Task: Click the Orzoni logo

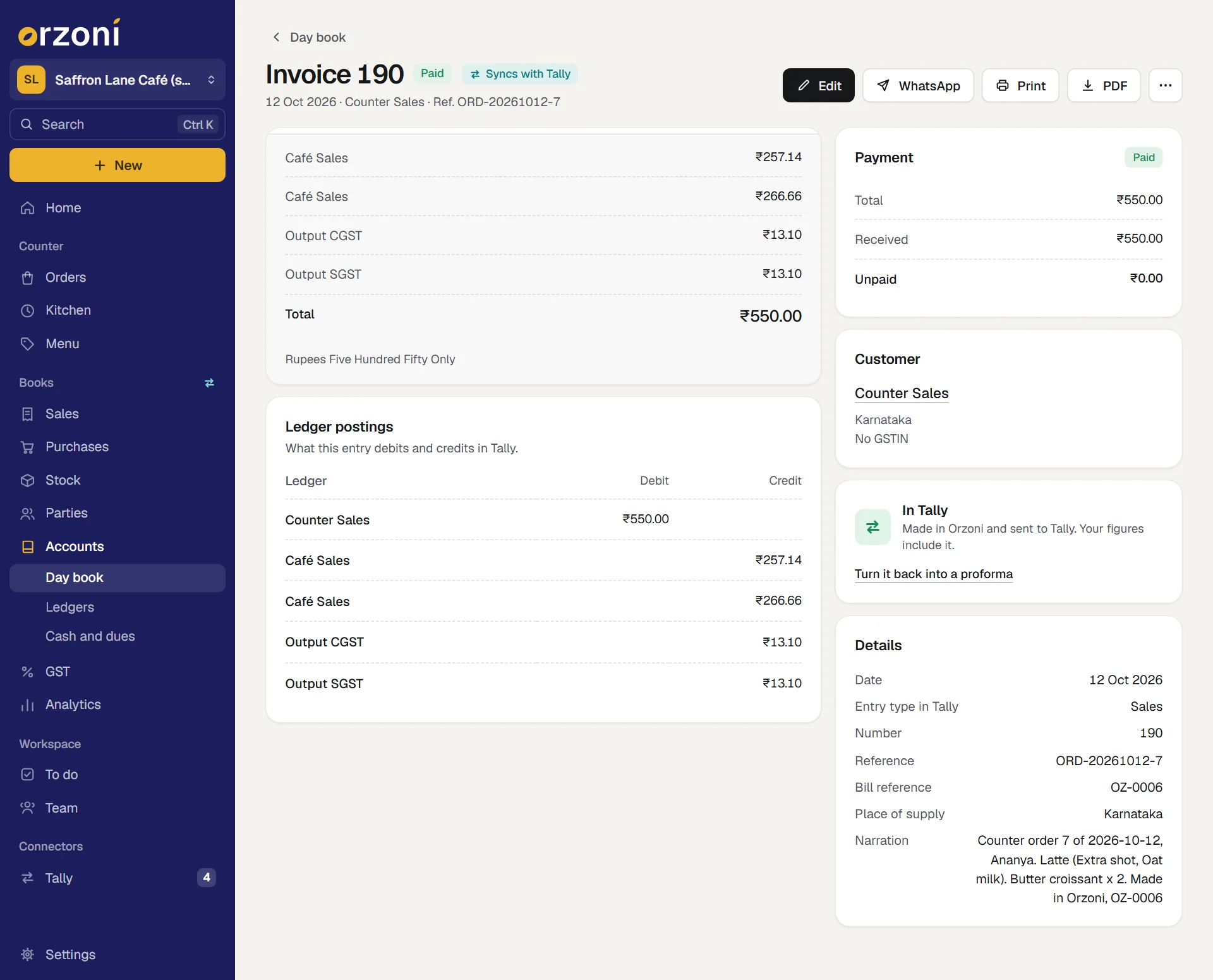Action: tap(69, 33)
